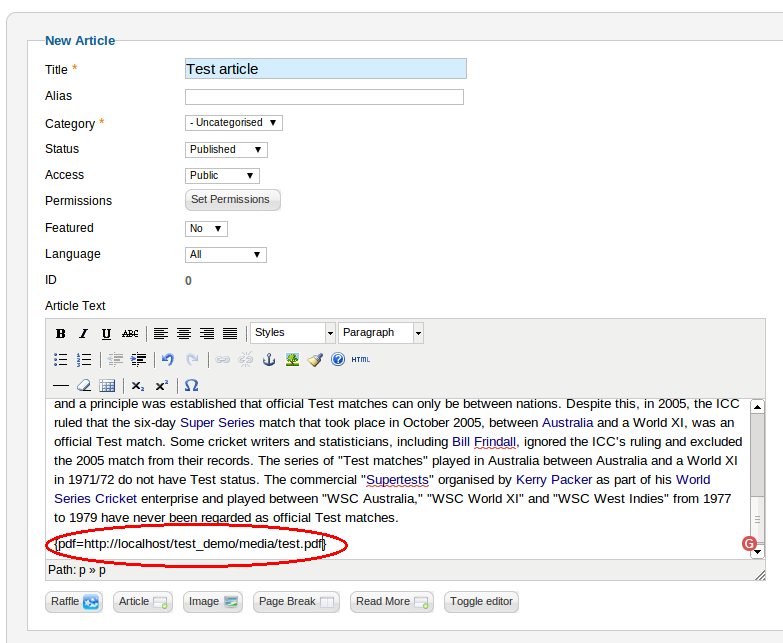Open the insert image tree icon
Screen dimensions: 783x643
click(292, 360)
